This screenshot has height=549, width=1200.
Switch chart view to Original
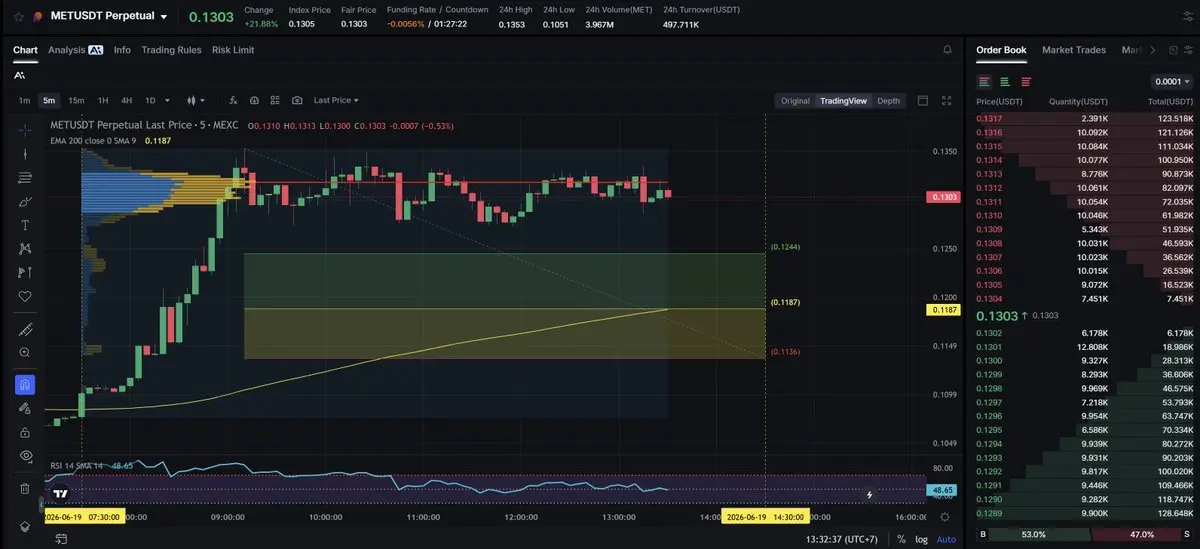coord(795,100)
